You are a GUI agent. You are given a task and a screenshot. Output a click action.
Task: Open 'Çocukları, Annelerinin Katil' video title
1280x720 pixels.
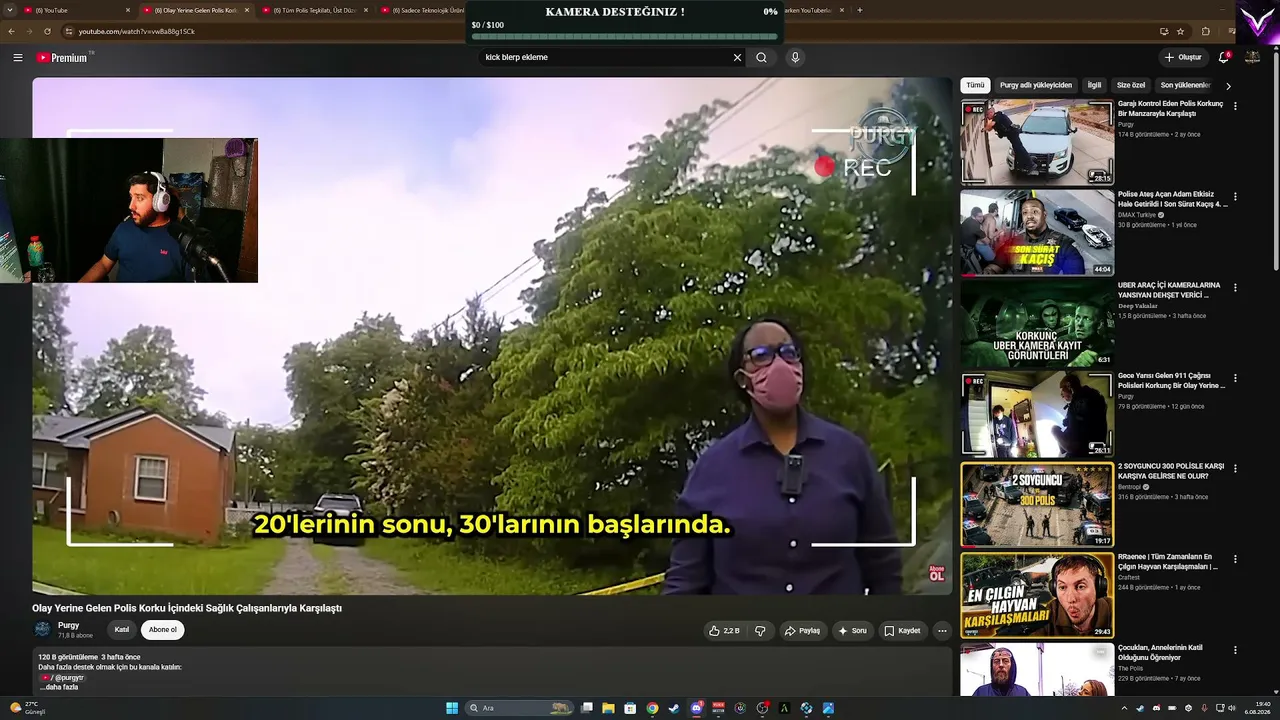click(x=1160, y=652)
